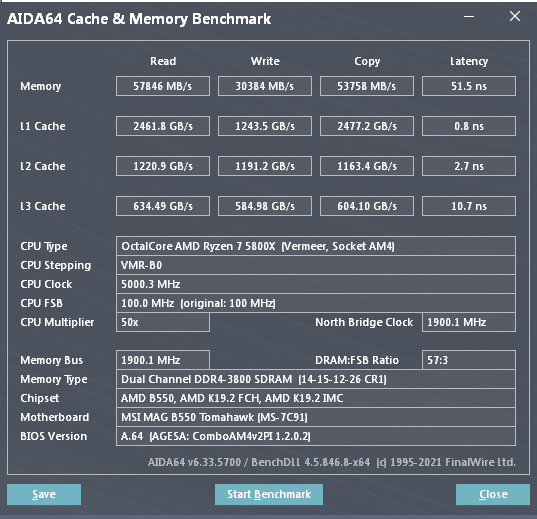Select Memory Copy value 53758 MB/s
Image resolution: width=537 pixels, height=519 pixels.
tap(367, 86)
